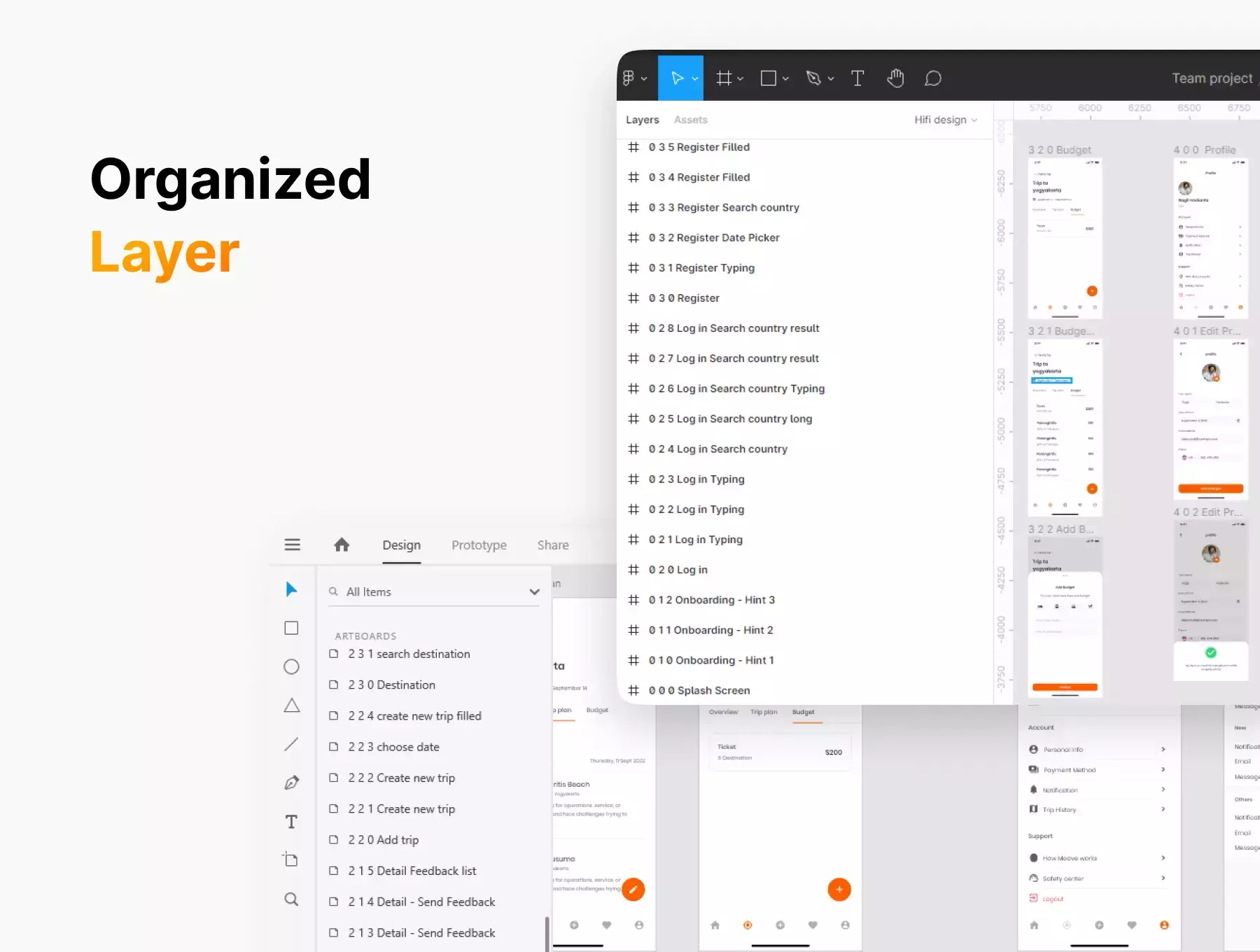Viewport: 1260px width, 952px height.
Task: Select the Pen tool in XD sidebar
Action: pos(292,783)
